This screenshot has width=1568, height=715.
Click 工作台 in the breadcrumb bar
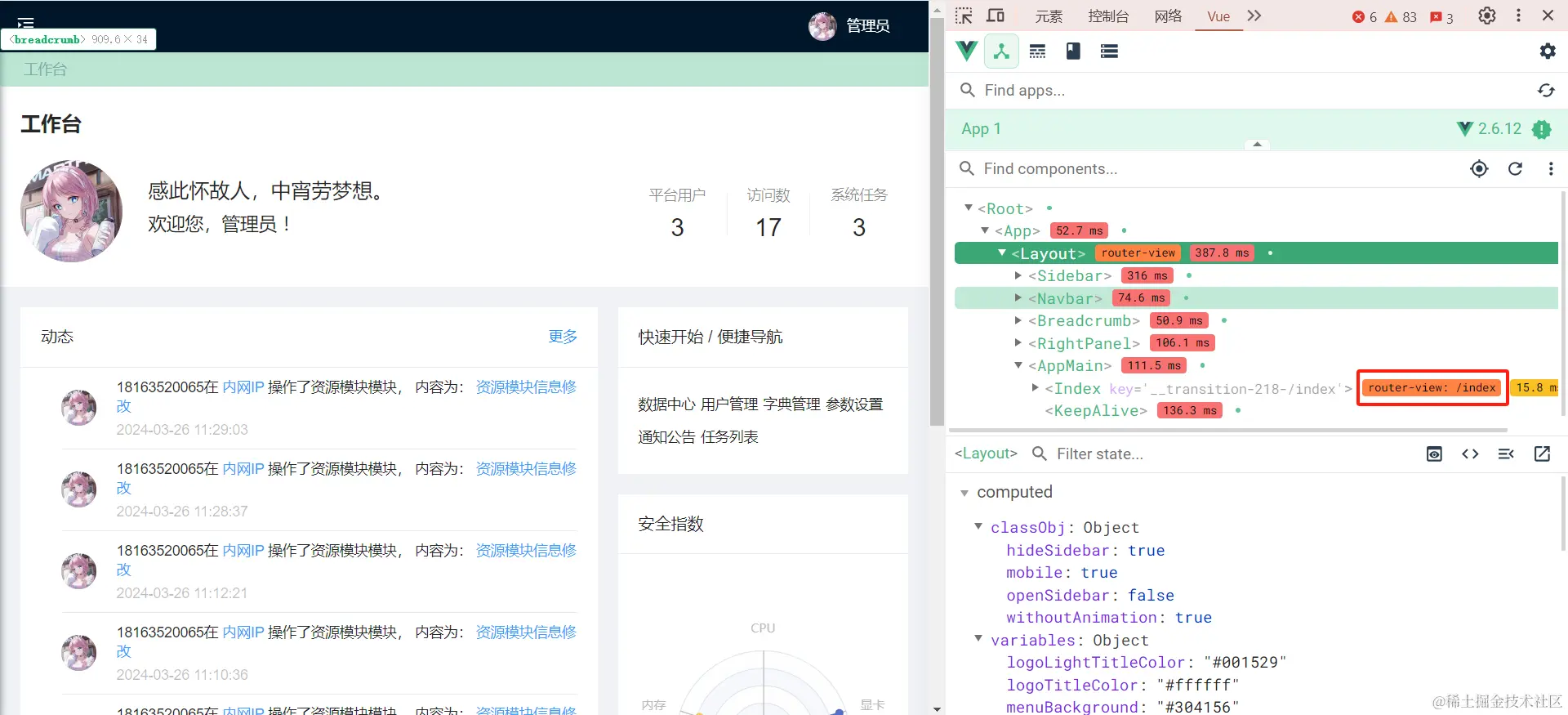45,69
